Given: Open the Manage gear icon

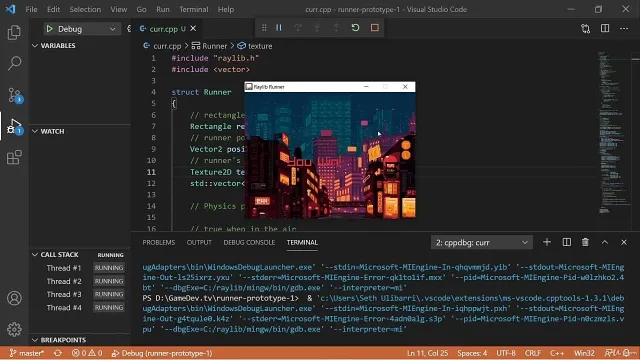Looking at the screenshot, I should [14, 329].
